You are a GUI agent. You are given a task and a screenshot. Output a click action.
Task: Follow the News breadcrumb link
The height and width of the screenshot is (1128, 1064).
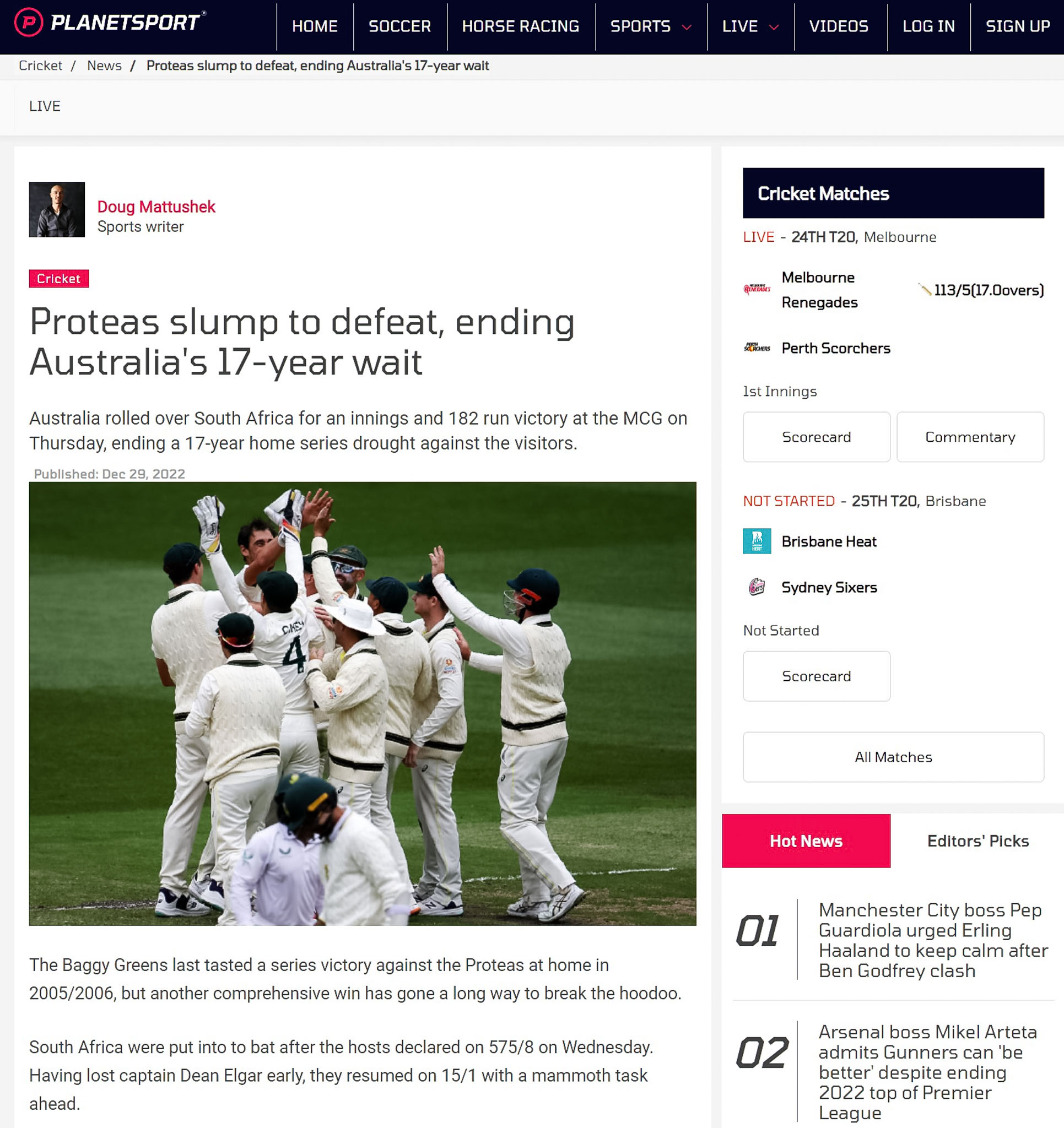(x=105, y=66)
